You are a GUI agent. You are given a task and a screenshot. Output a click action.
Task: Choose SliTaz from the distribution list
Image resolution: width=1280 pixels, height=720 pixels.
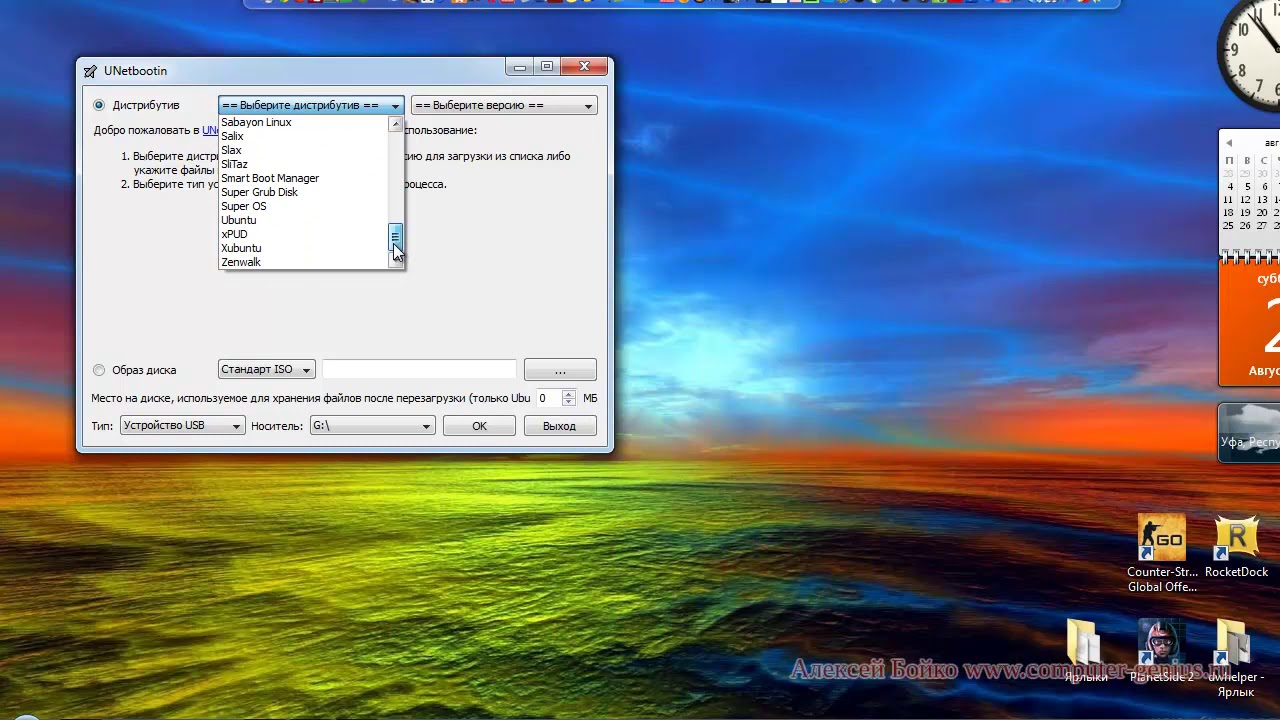click(x=304, y=164)
